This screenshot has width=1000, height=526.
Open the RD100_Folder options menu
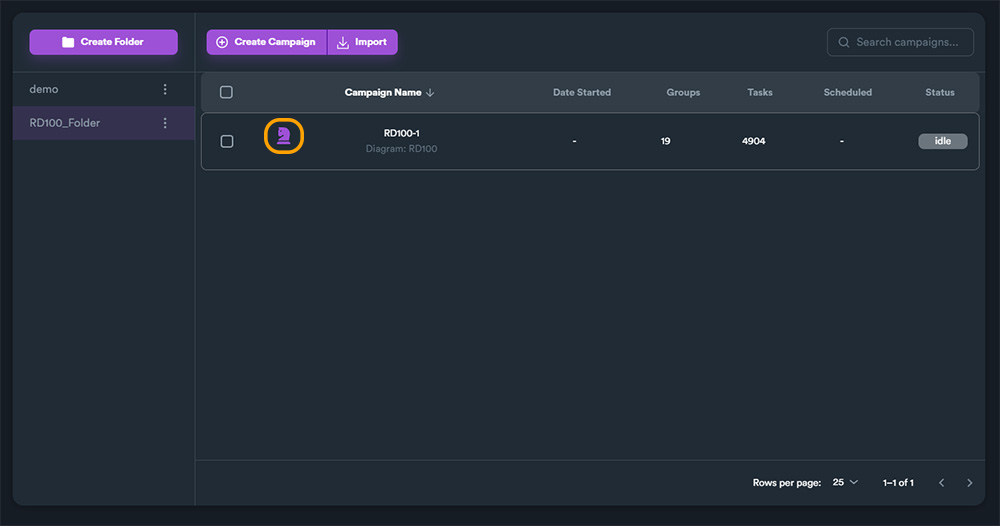point(165,123)
